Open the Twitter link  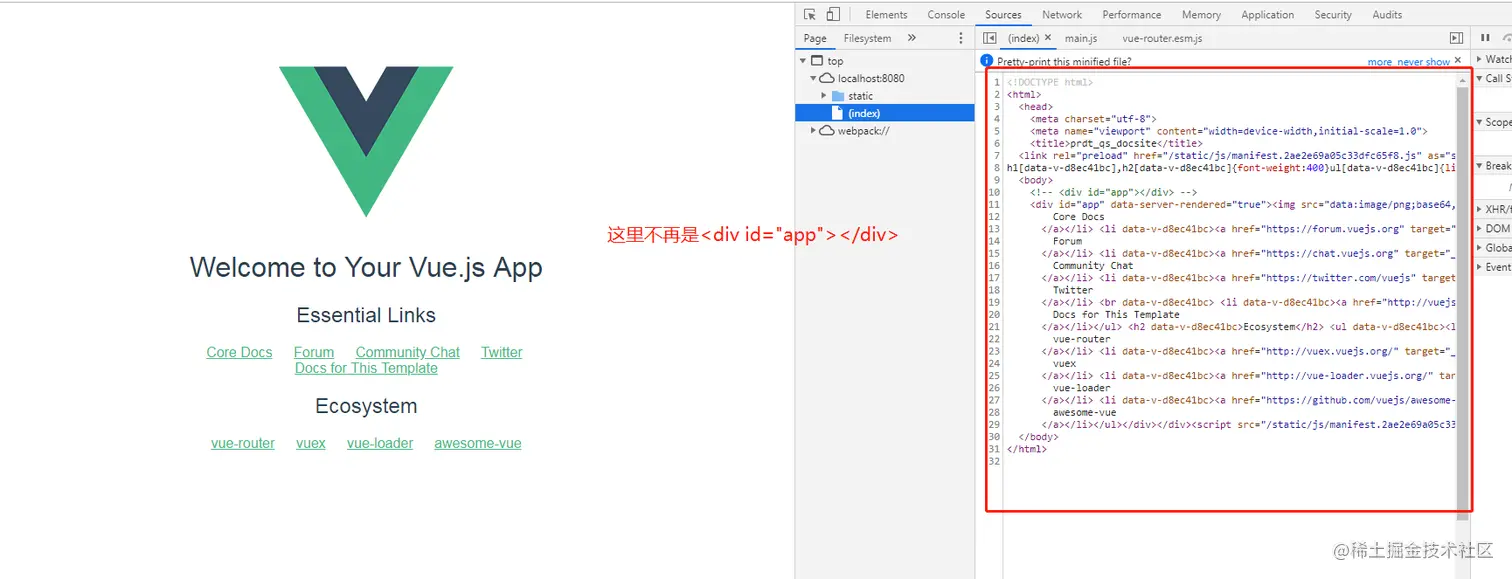tap(501, 352)
